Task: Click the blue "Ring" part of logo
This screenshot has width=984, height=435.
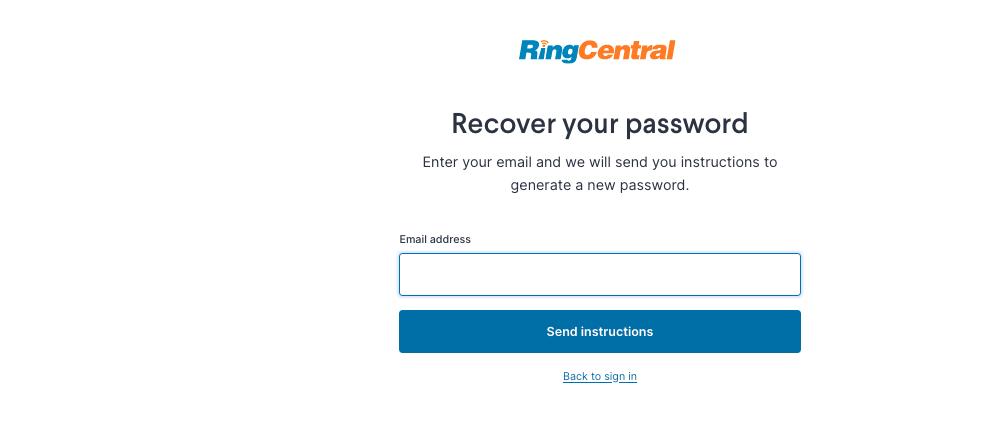Action: [x=548, y=51]
